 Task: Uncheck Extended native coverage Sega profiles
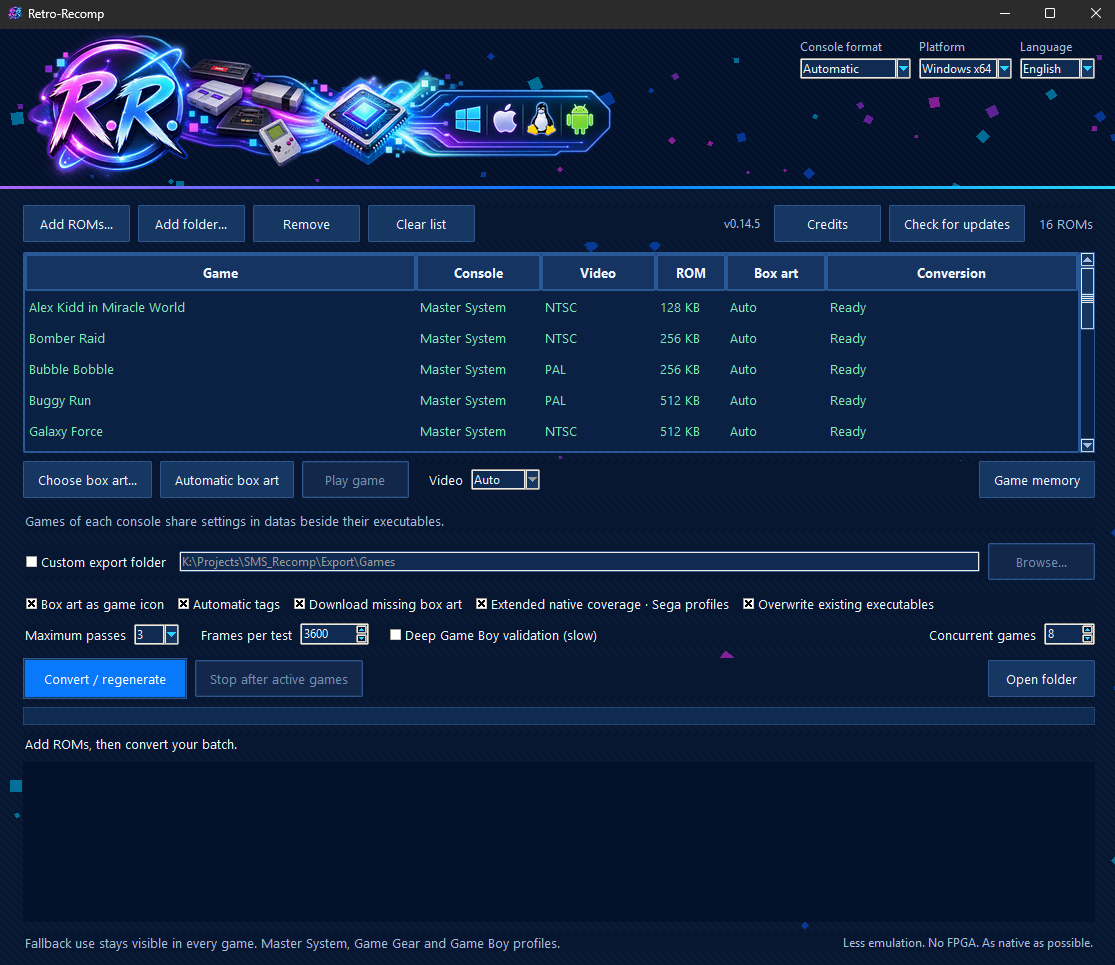(481, 604)
